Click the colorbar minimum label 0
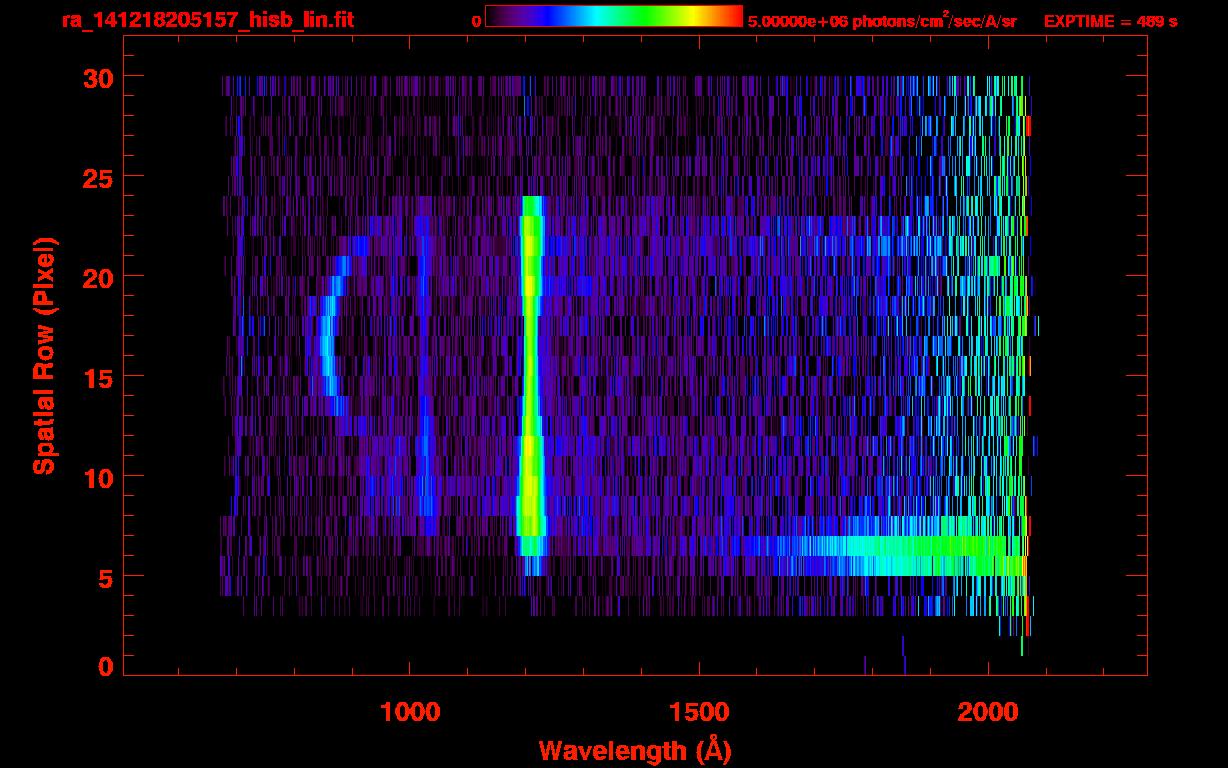The height and width of the screenshot is (768, 1228). 476,21
